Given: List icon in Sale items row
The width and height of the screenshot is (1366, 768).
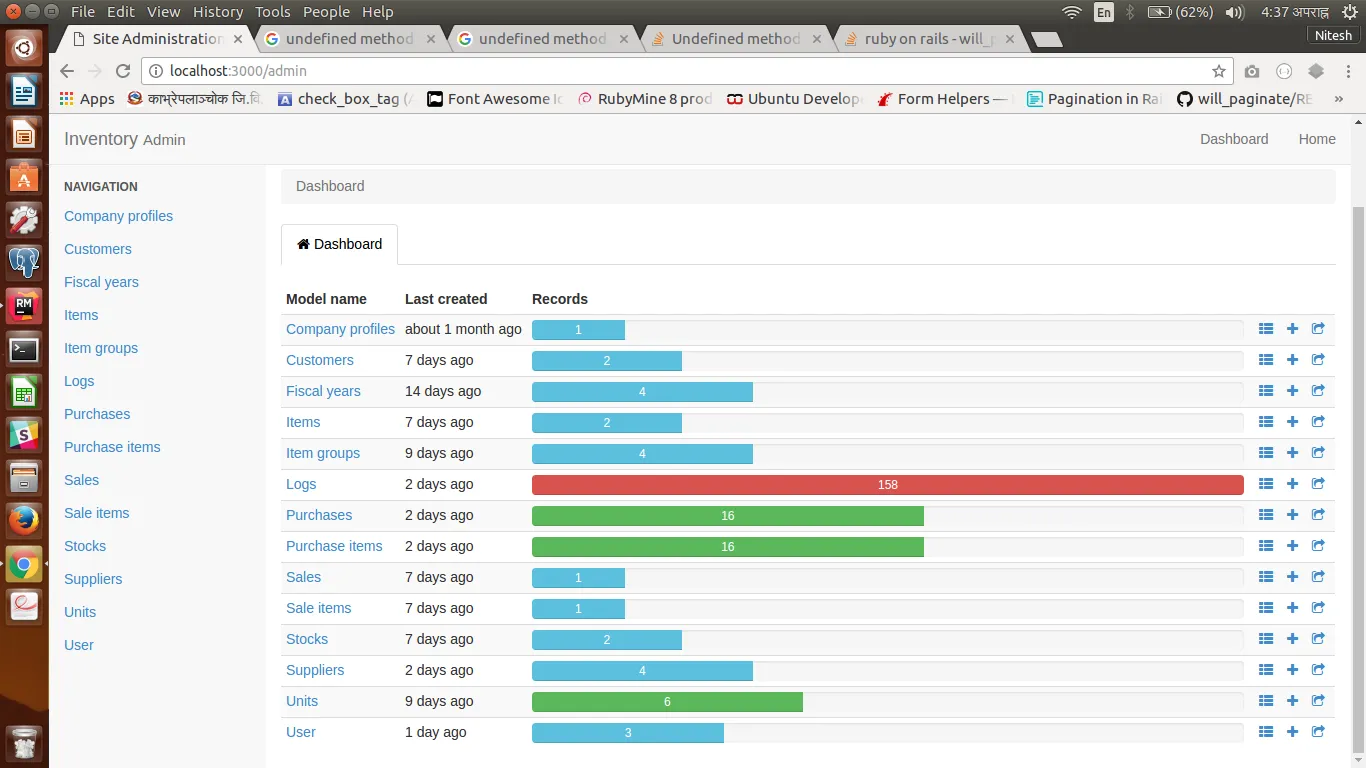Looking at the screenshot, I should point(1266,608).
